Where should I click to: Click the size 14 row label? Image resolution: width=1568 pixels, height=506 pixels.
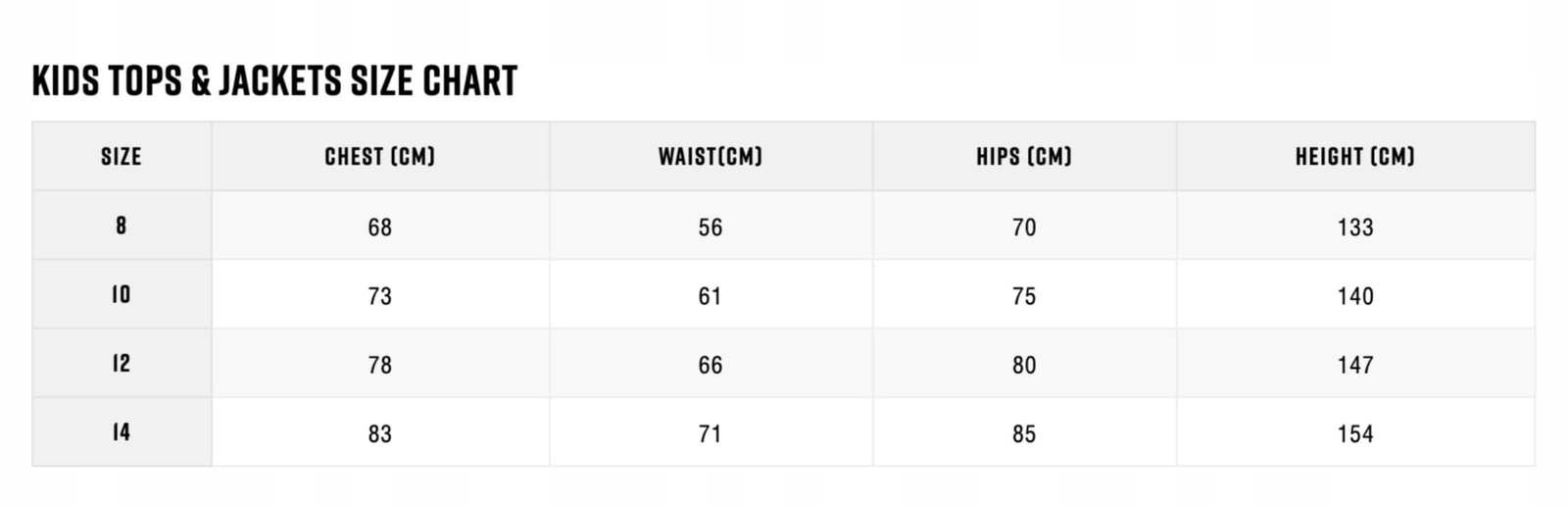(122, 432)
